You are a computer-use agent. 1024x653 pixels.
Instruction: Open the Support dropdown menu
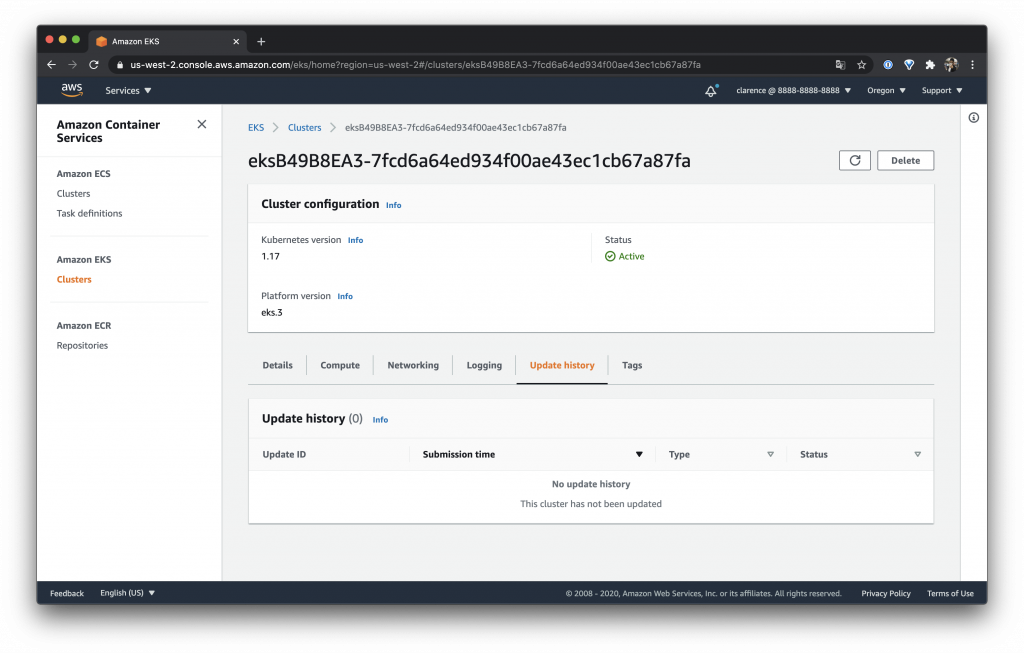pyautogui.click(x=942, y=90)
